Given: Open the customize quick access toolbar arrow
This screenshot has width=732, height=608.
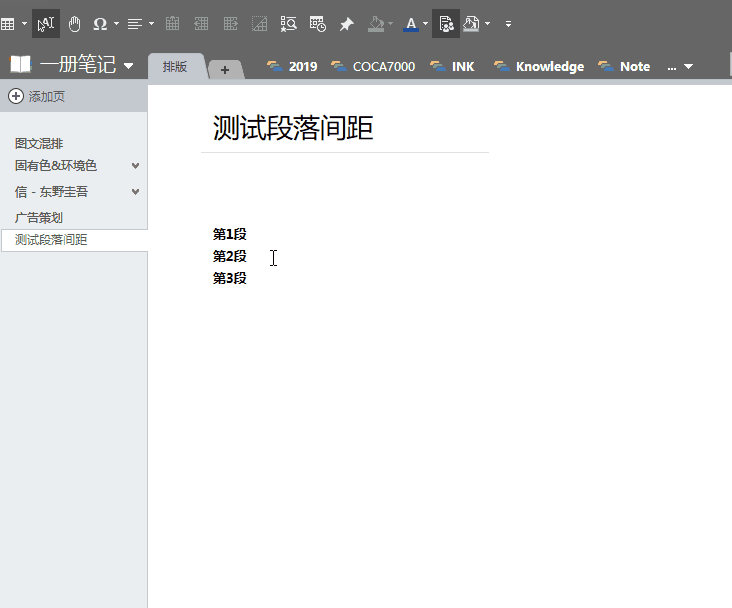Looking at the screenshot, I should 508,23.
